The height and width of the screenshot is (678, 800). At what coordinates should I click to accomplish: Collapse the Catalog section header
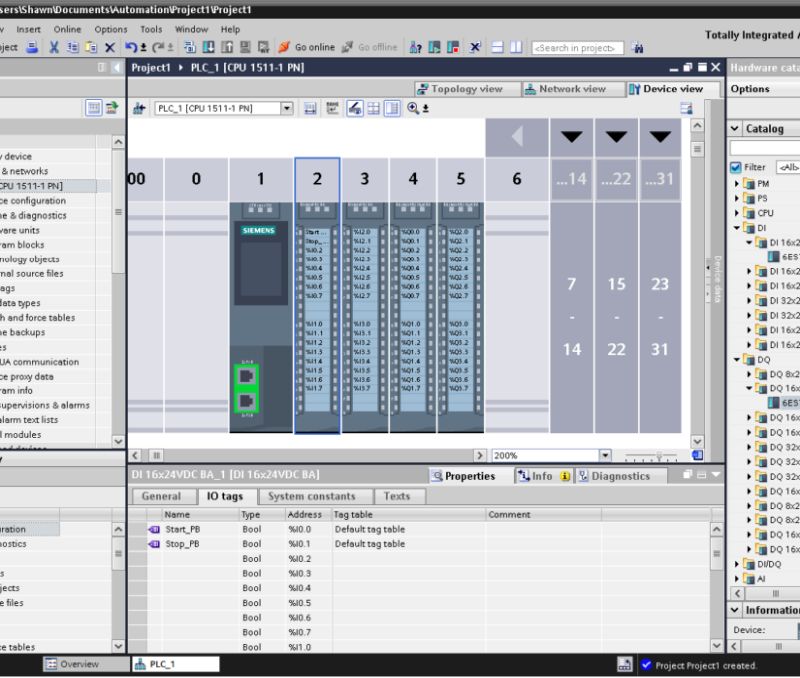tap(735, 129)
